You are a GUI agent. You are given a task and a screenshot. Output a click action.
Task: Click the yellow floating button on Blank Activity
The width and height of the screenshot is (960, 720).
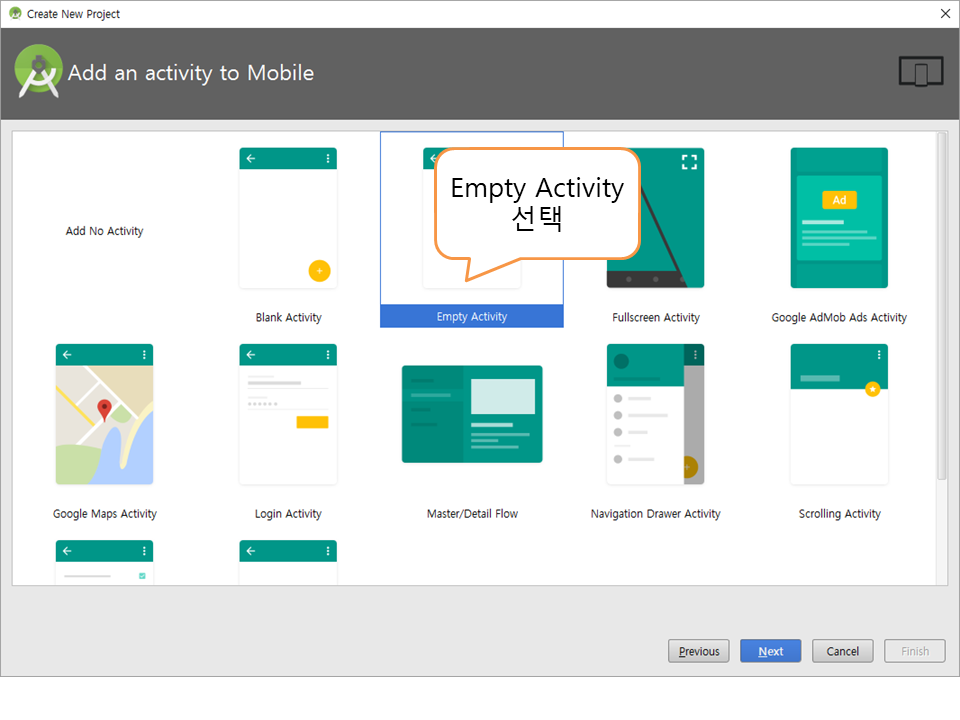[319, 270]
